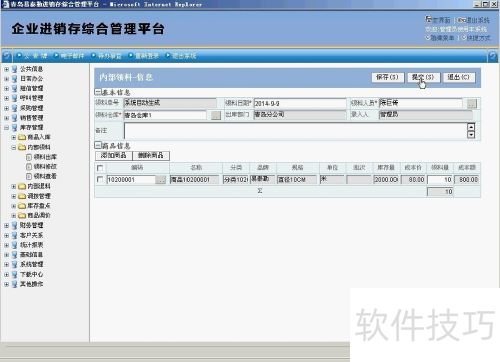Viewport: 500px width, 362px height.
Task: Collapse the 基本信息 section
Action: 98,92
